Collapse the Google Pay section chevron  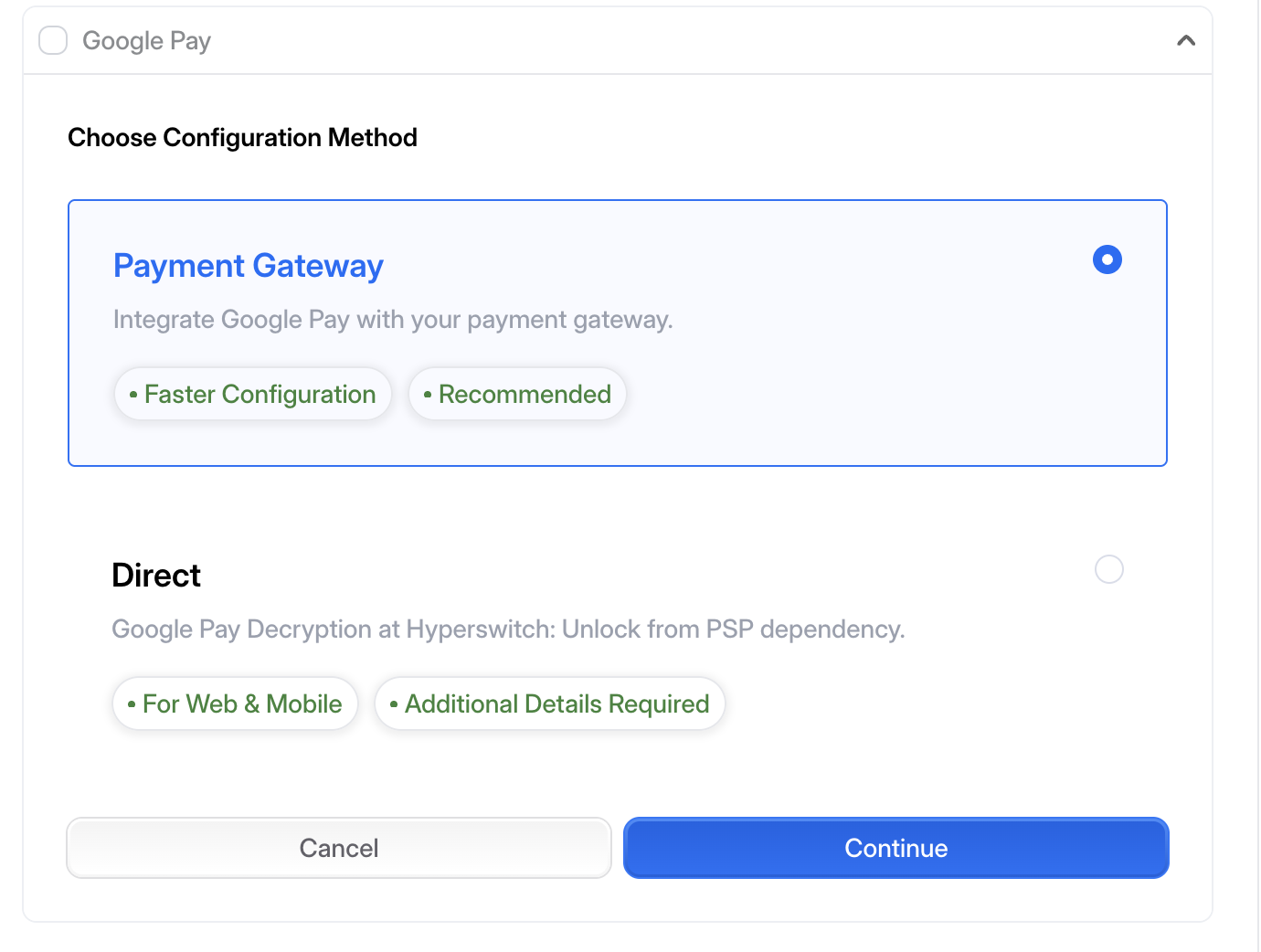tap(1186, 40)
